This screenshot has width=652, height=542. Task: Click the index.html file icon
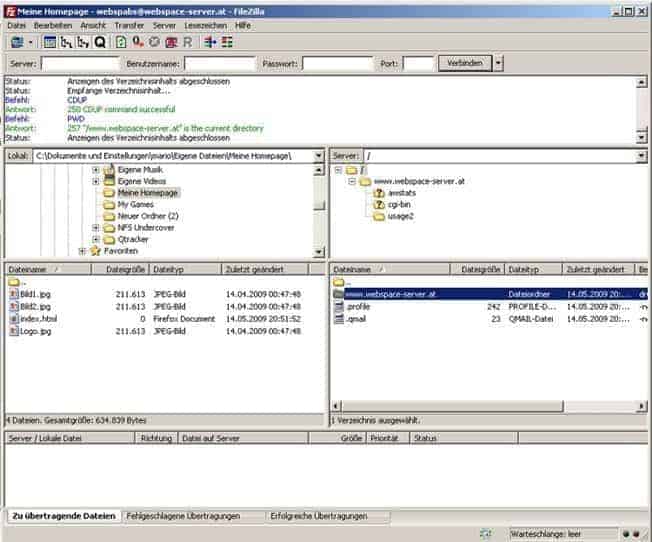click(x=14, y=319)
